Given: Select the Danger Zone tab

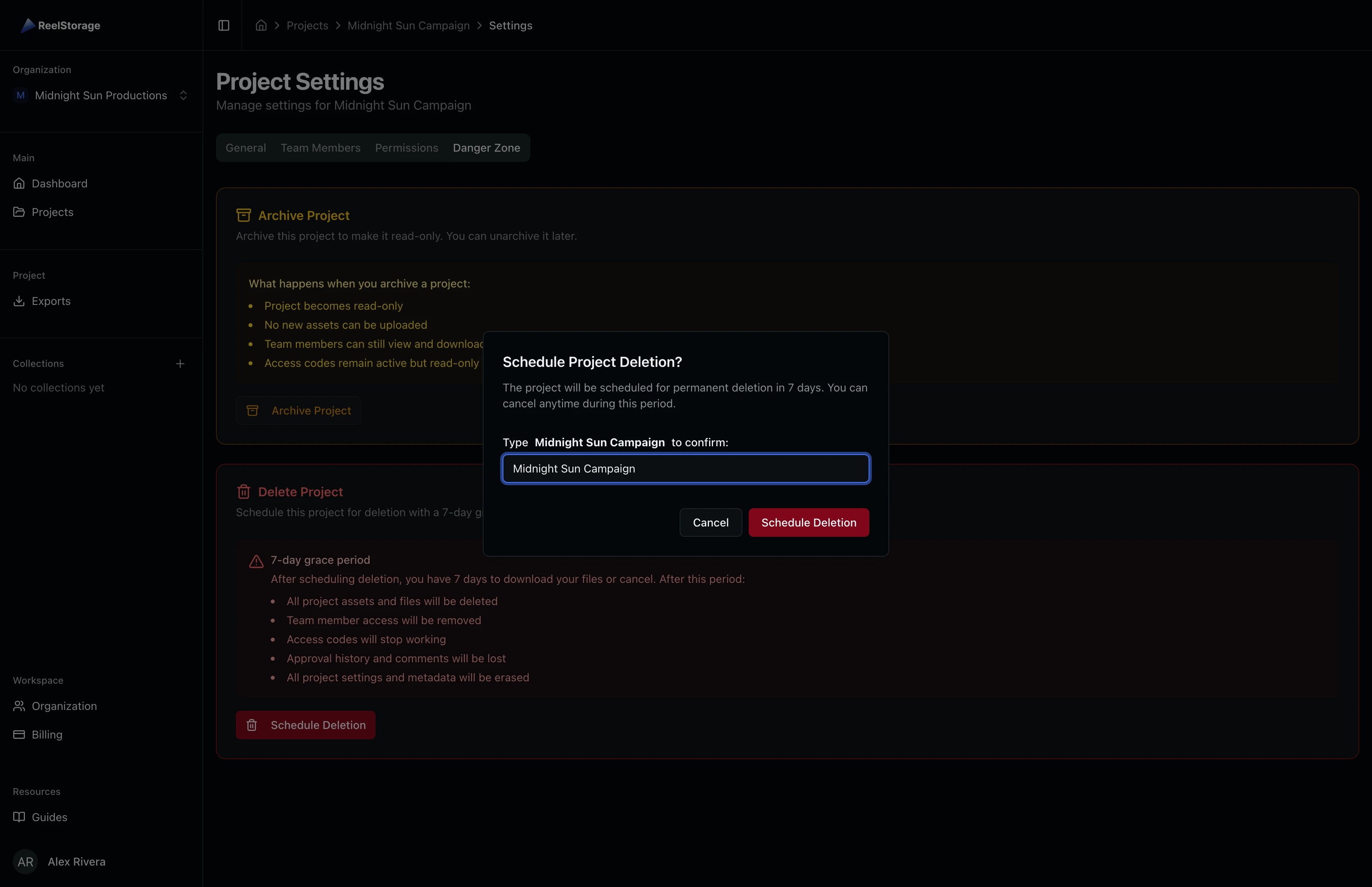Looking at the screenshot, I should pyautogui.click(x=486, y=147).
